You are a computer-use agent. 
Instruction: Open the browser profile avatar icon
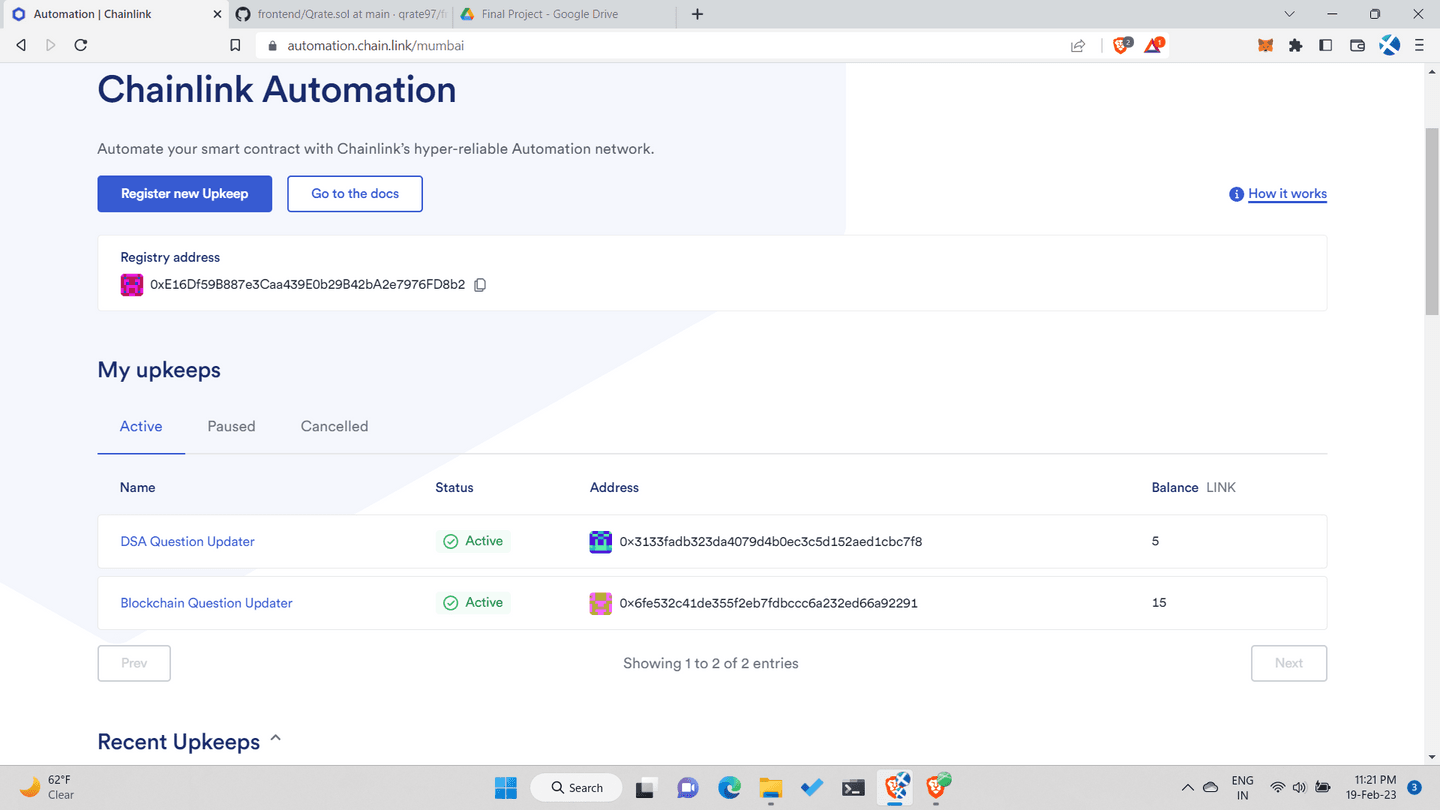click(1389, 45)
